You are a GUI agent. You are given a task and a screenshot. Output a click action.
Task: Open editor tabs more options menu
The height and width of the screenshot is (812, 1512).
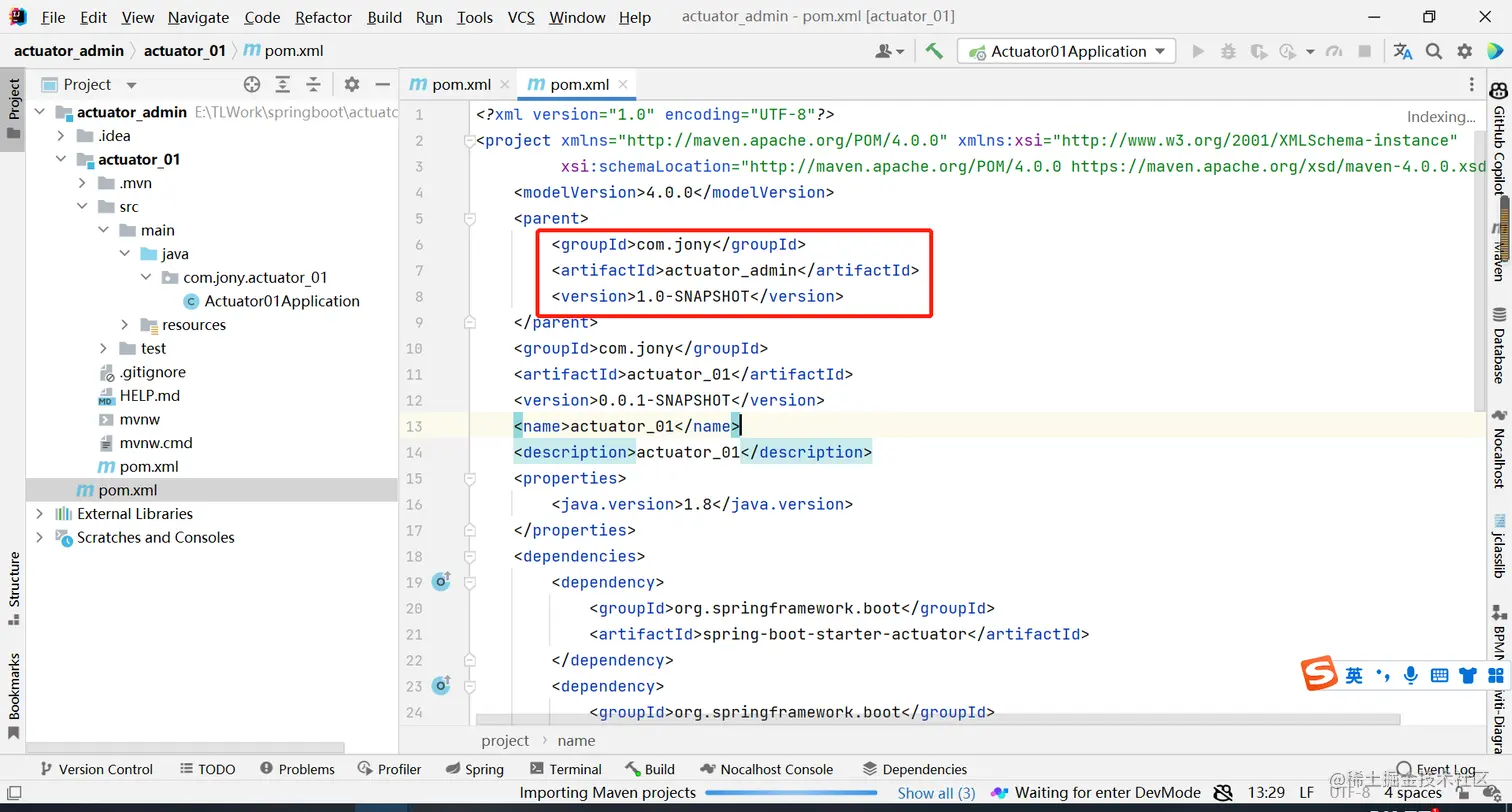(x=1471, y=85)
